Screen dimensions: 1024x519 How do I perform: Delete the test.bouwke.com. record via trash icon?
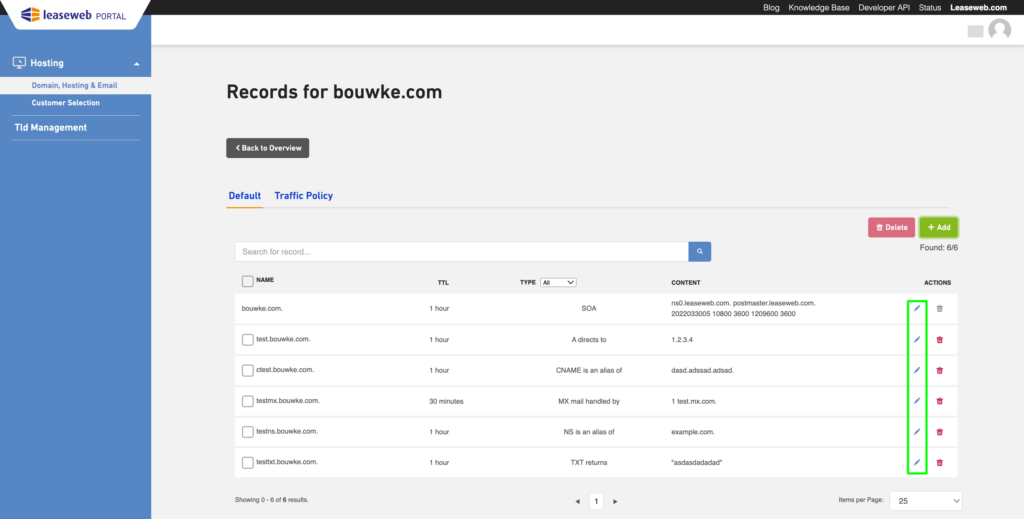[x=940, y=339]
